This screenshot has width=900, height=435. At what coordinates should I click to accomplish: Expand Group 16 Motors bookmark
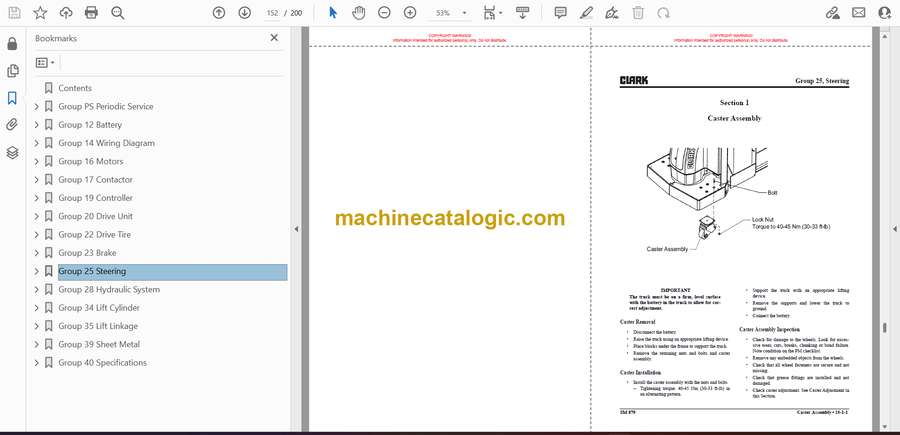tap(37, 161)
